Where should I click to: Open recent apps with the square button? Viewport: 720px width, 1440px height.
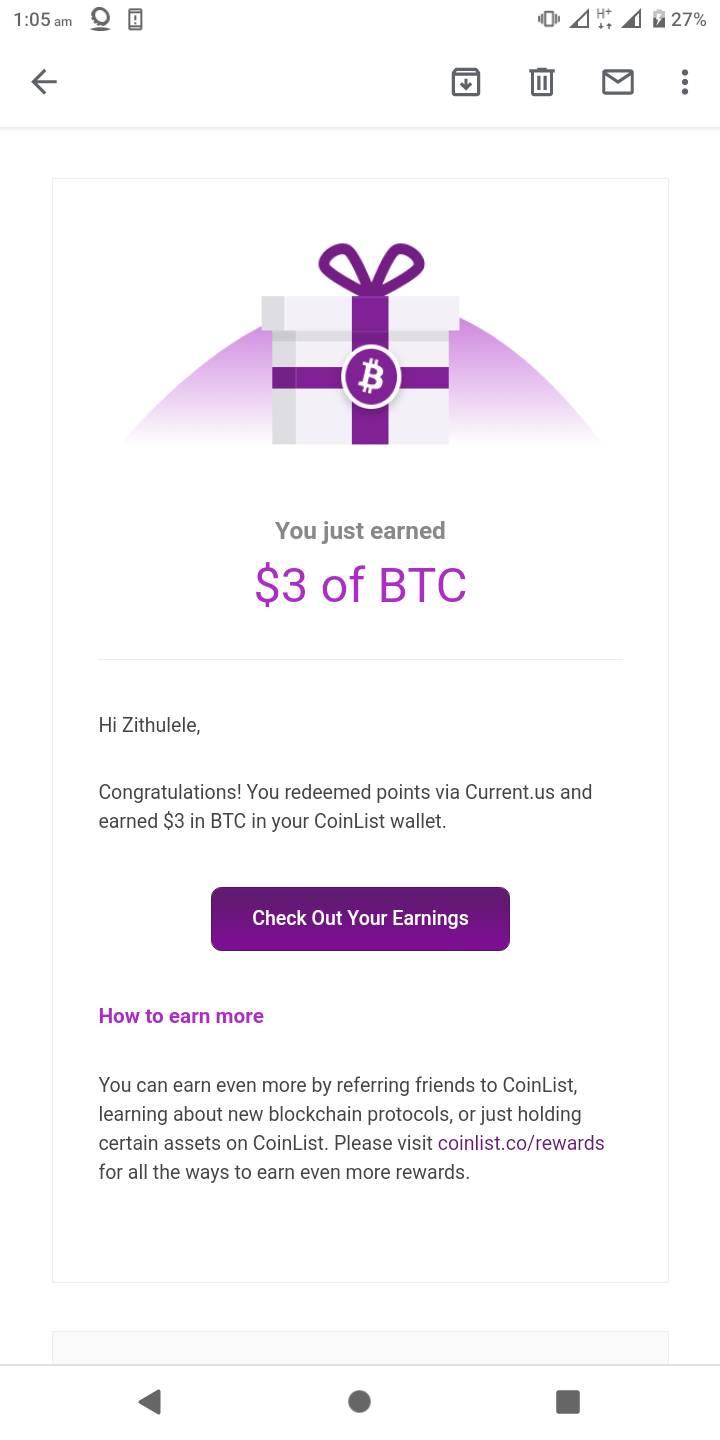point(568,1402)
